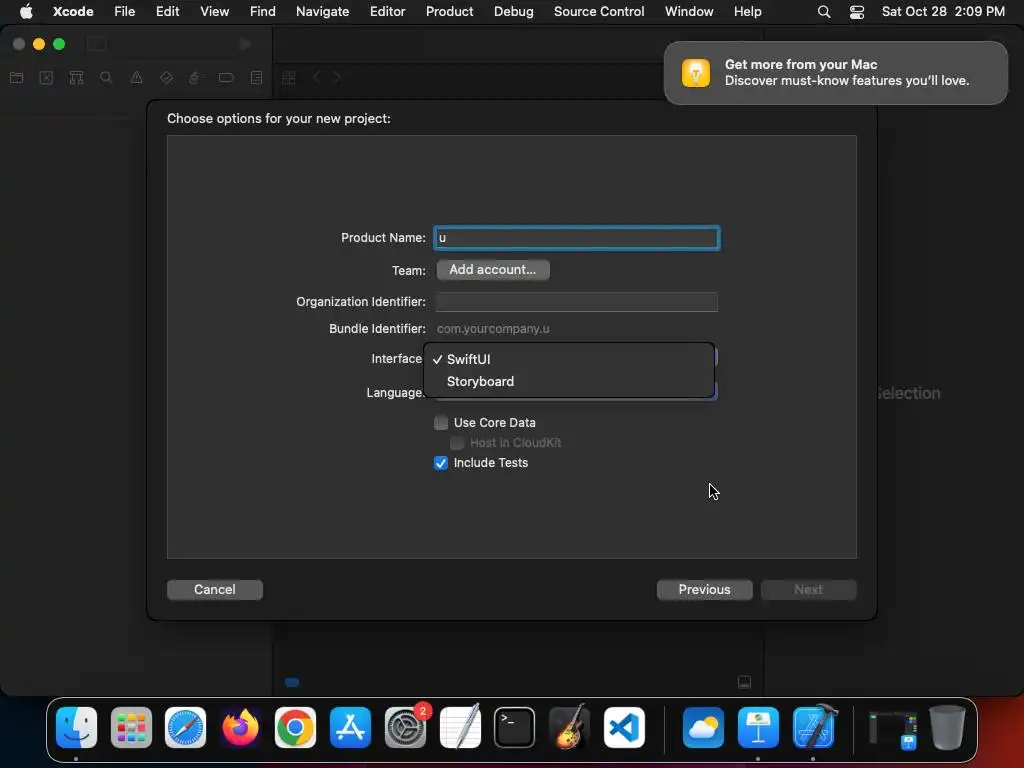
Task: Choose SwiftUI in the Interface popup
Action: point(569,359)
